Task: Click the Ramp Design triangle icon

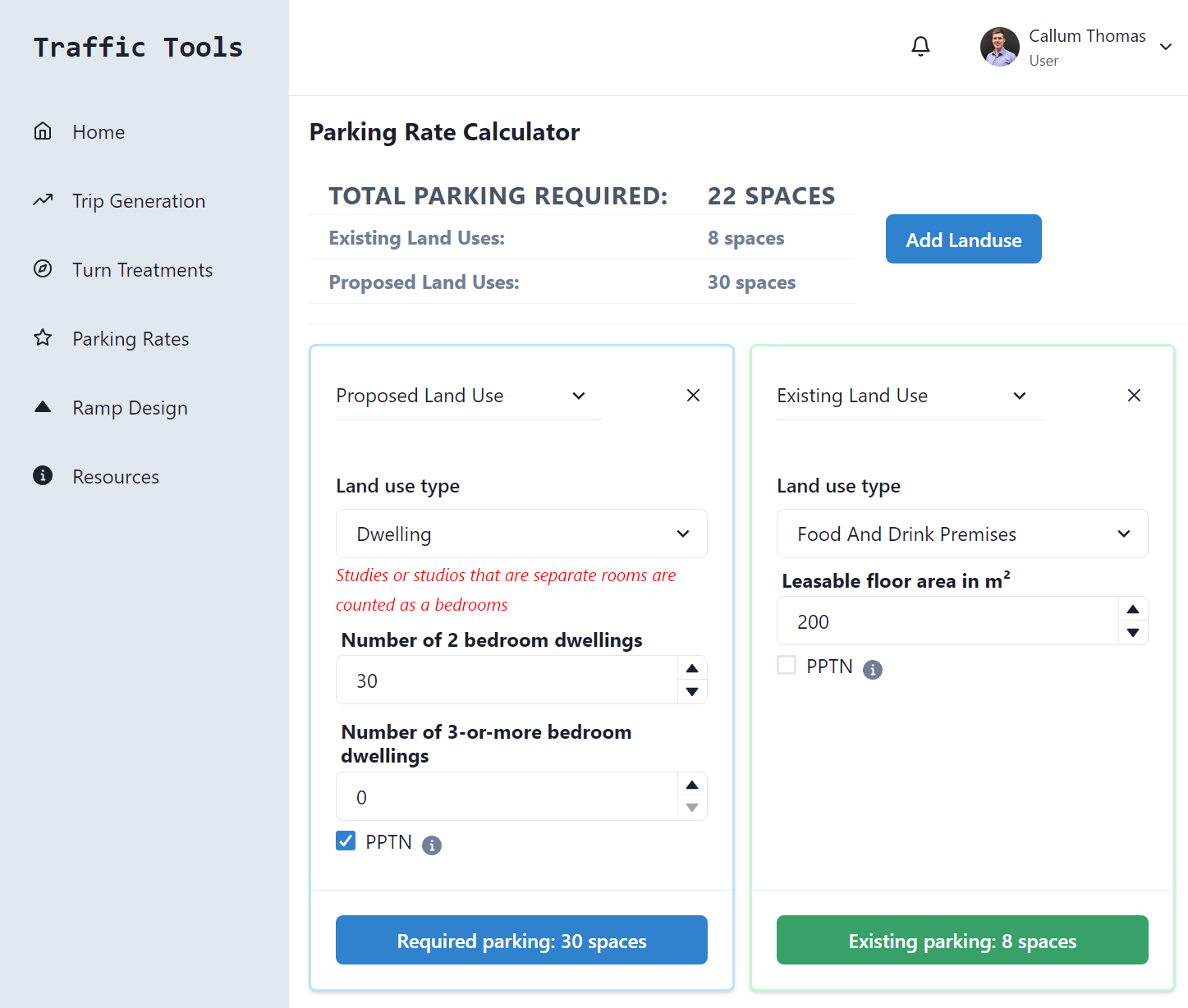Action: click(x=43, y=407)
